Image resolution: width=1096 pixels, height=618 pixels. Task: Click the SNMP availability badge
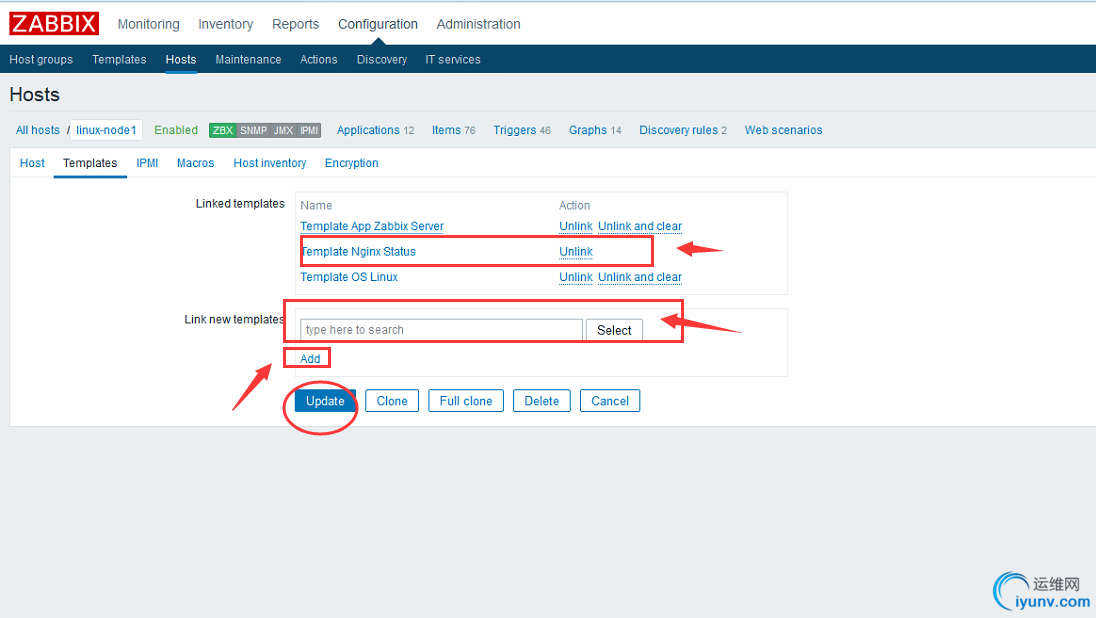coord(253,130)
